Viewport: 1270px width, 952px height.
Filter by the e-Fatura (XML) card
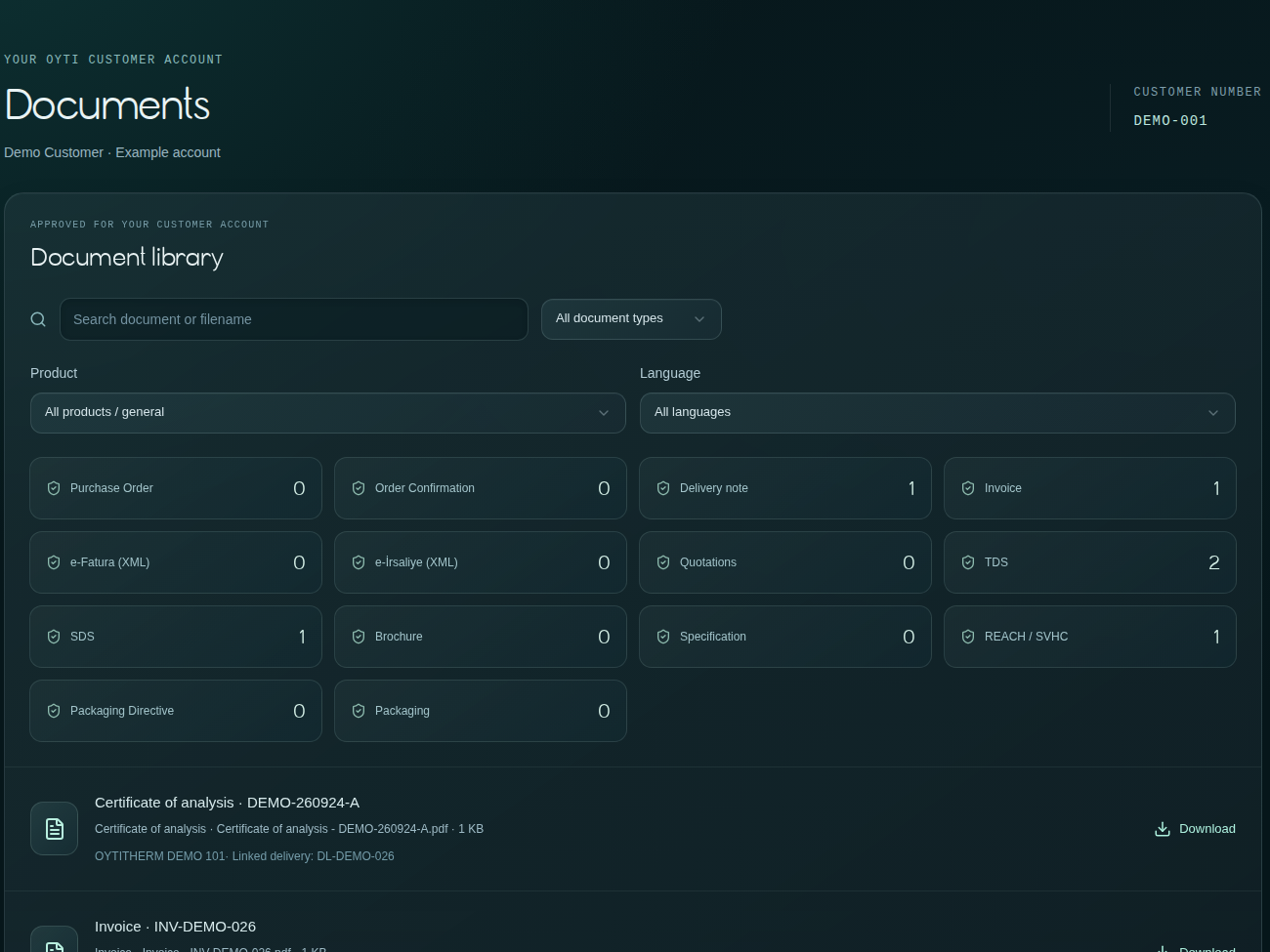pyautogui.click(x=176, y=562)
